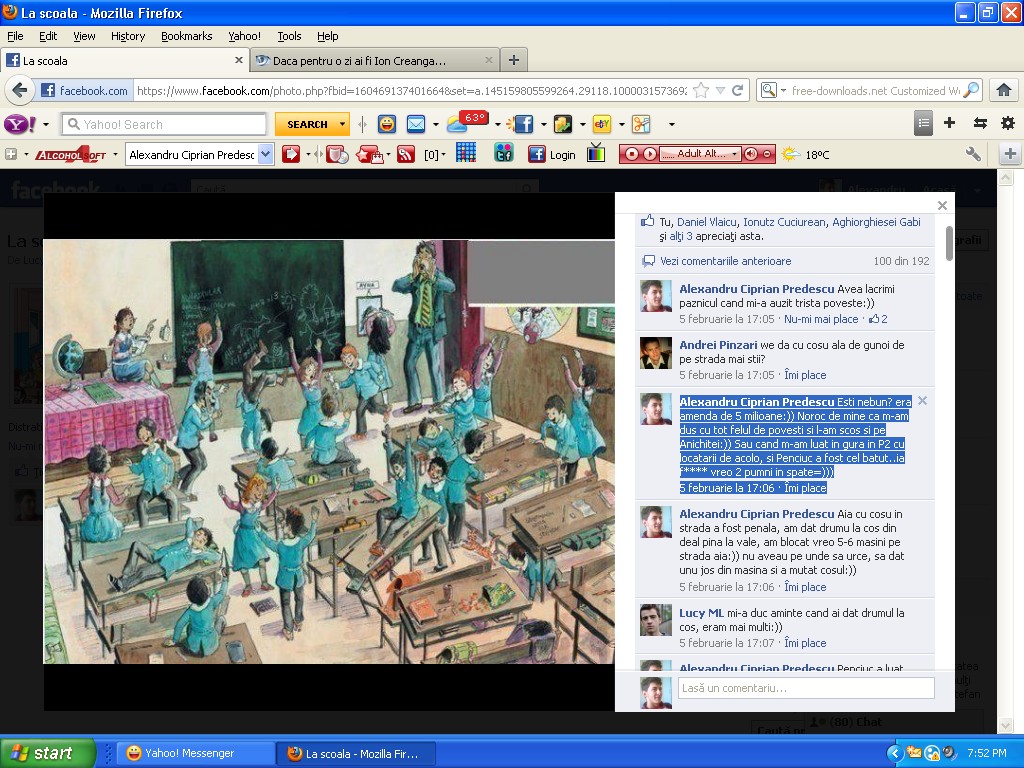Click the 'Lasă un comentariu' input field
The height and width of the screenshot is (768, 1024).
coord(806,688)
